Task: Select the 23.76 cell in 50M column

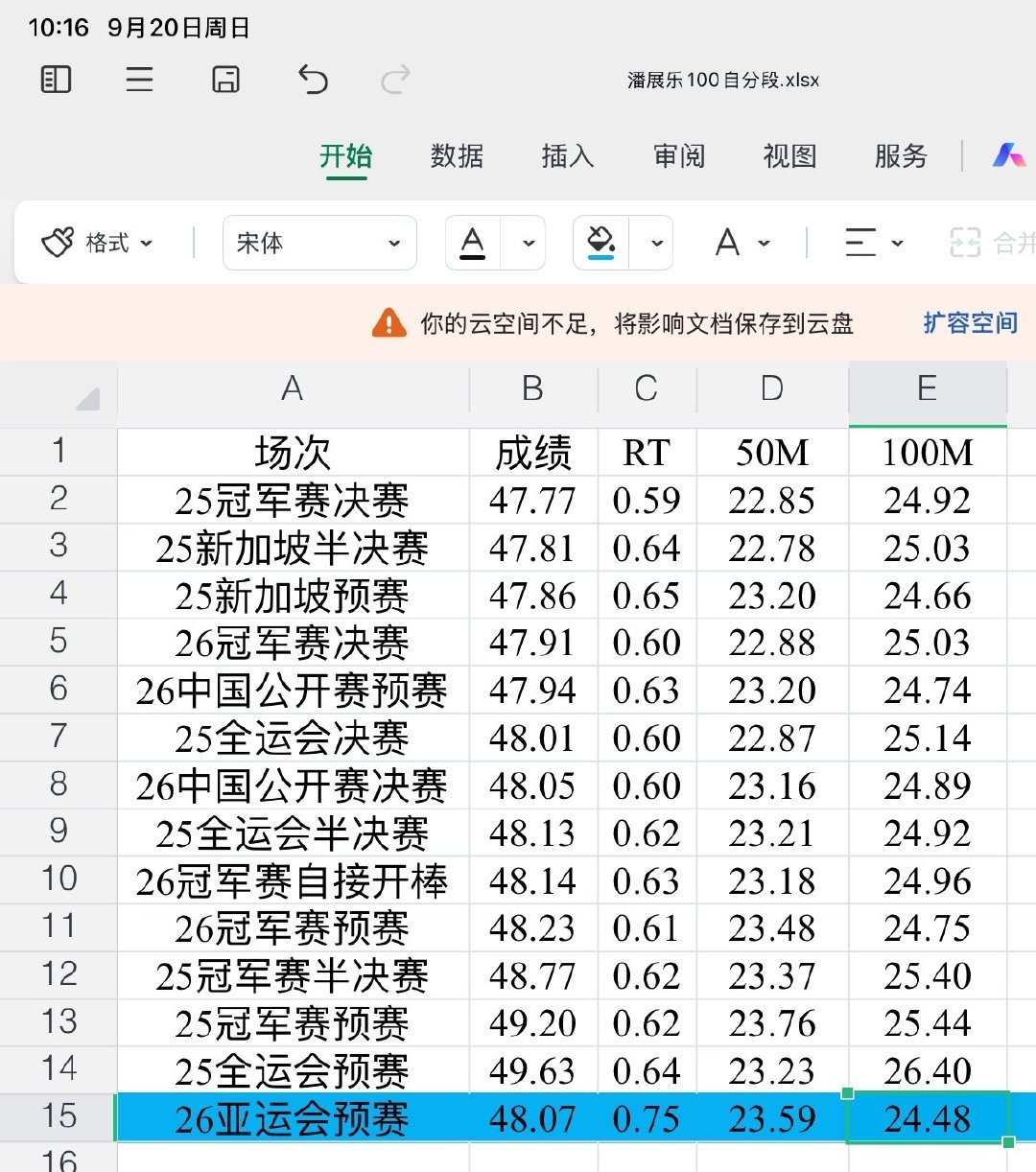Action: click(772, 1023)
